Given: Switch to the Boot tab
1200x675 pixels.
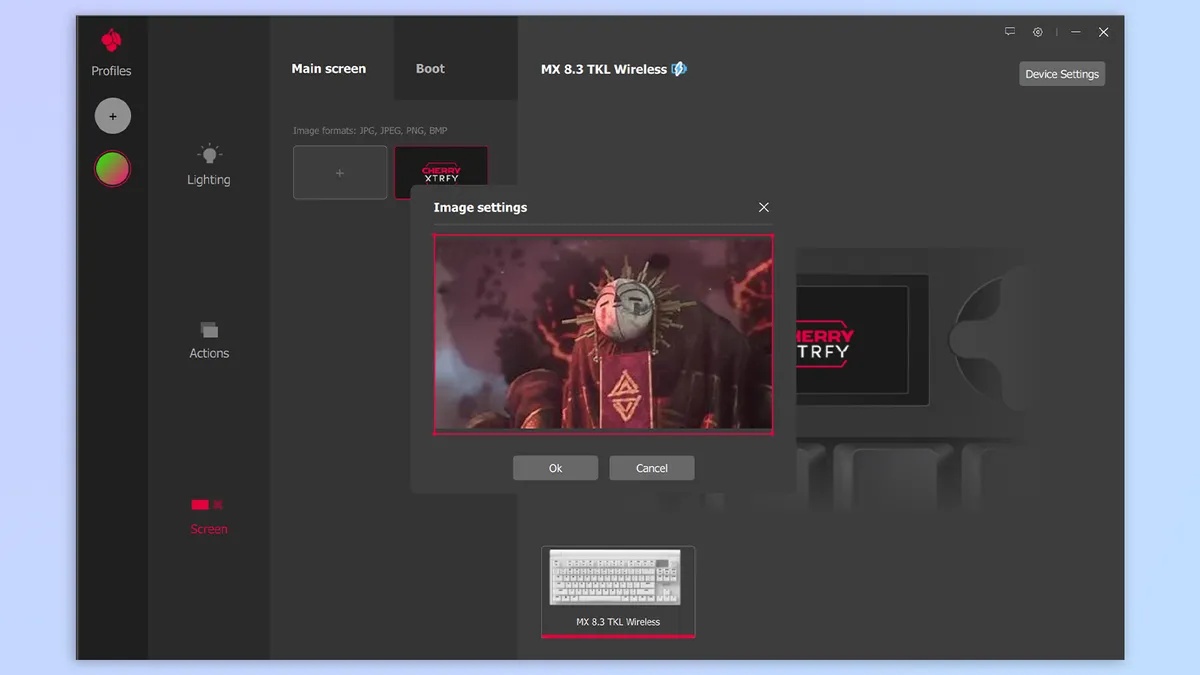Looking at the screenshot, I should [430, 69].
